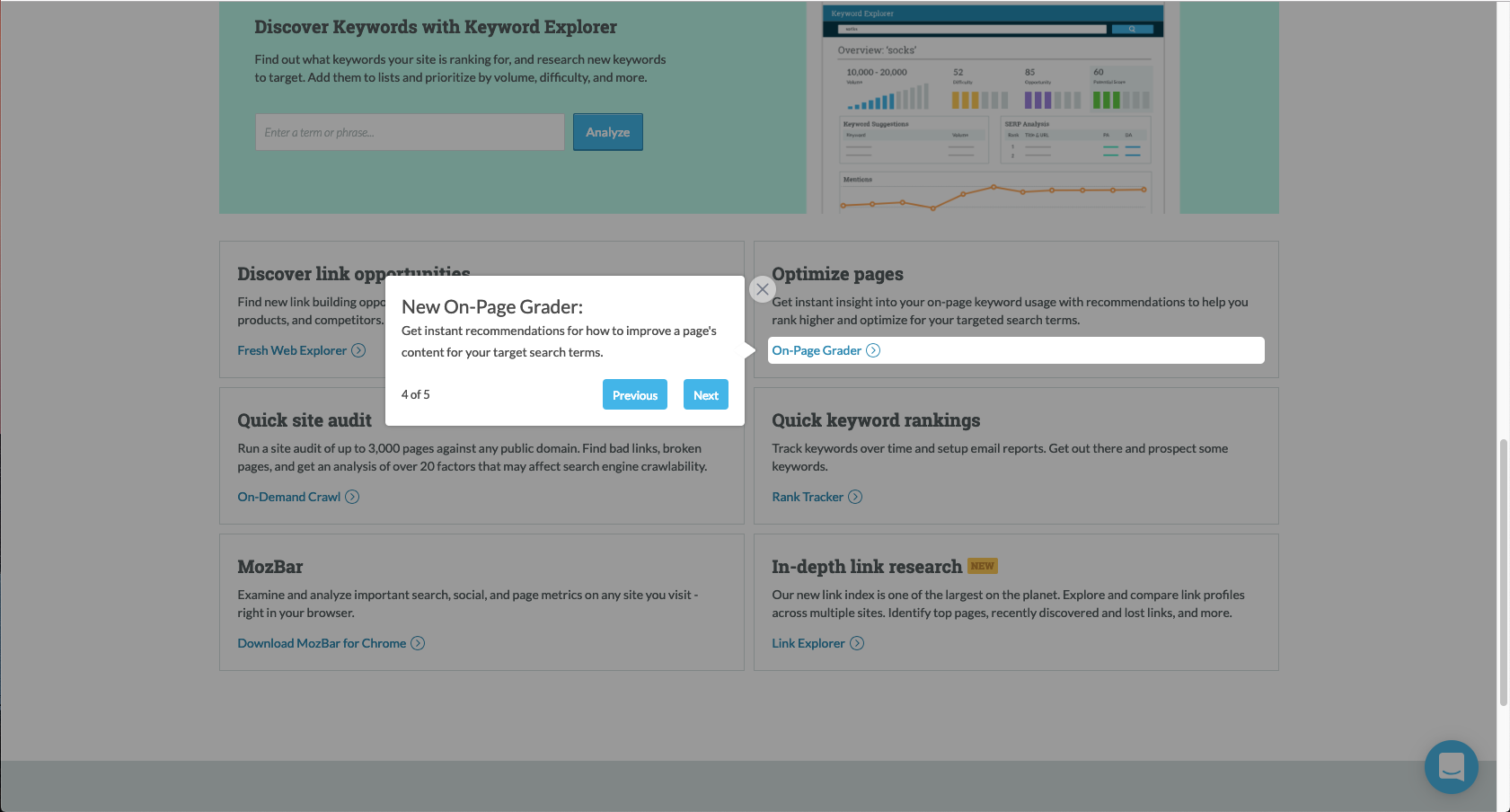Open the Link Explorer link
The width and height of the screenshot is (1510, 812).
[x=808, y=643]
